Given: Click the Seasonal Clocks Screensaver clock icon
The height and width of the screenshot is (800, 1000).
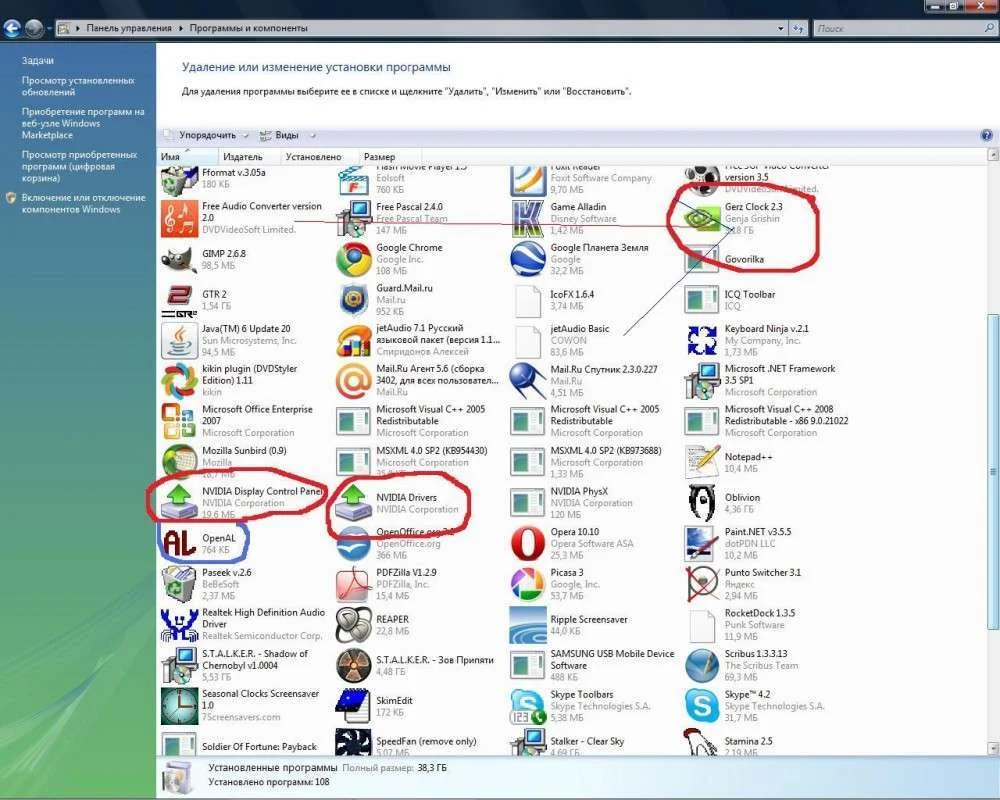Looking at the screenshot, I should tap(179, 706).
